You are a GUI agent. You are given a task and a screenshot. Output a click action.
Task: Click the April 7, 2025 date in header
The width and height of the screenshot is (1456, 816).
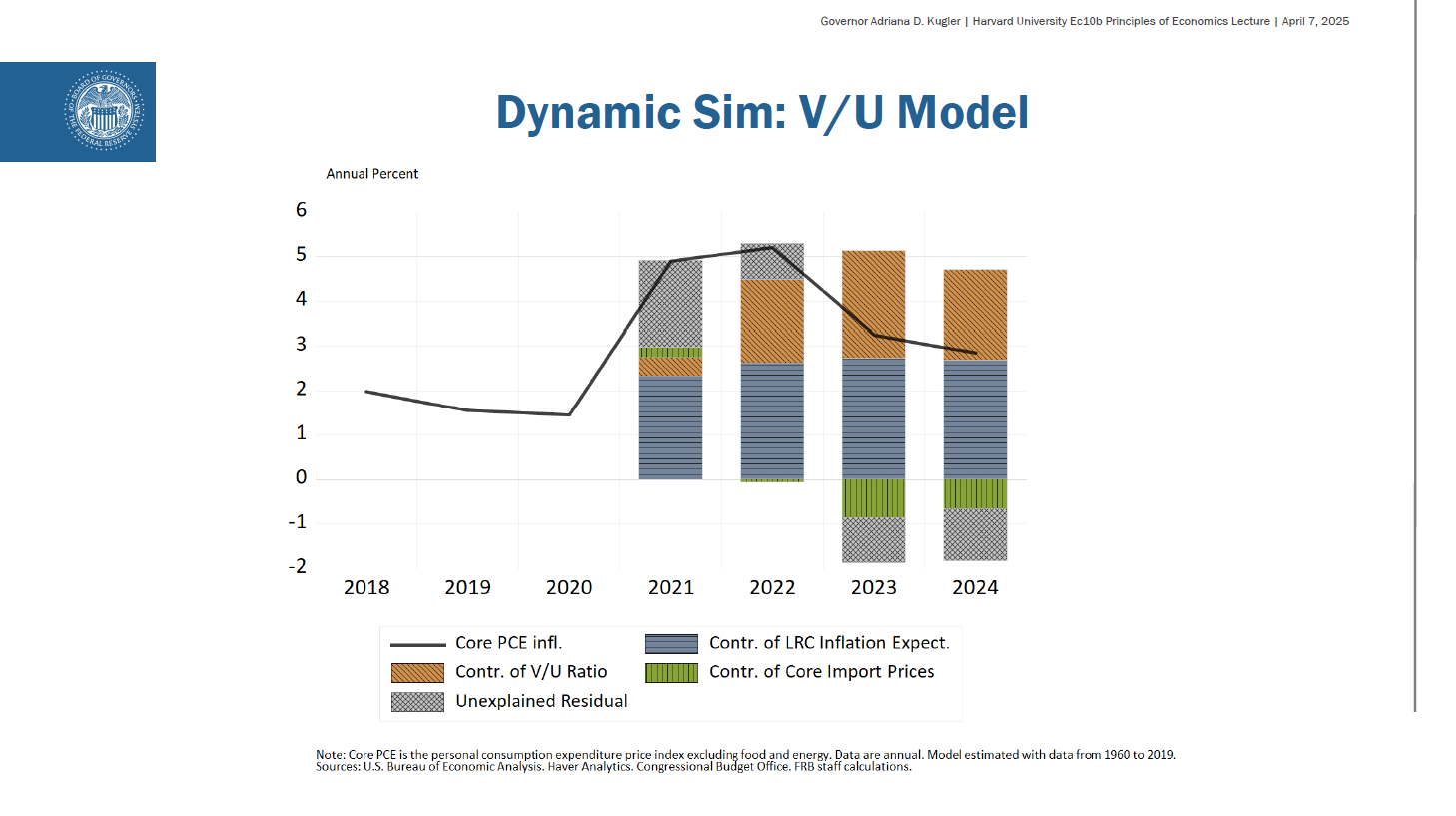click(1315, 21)
